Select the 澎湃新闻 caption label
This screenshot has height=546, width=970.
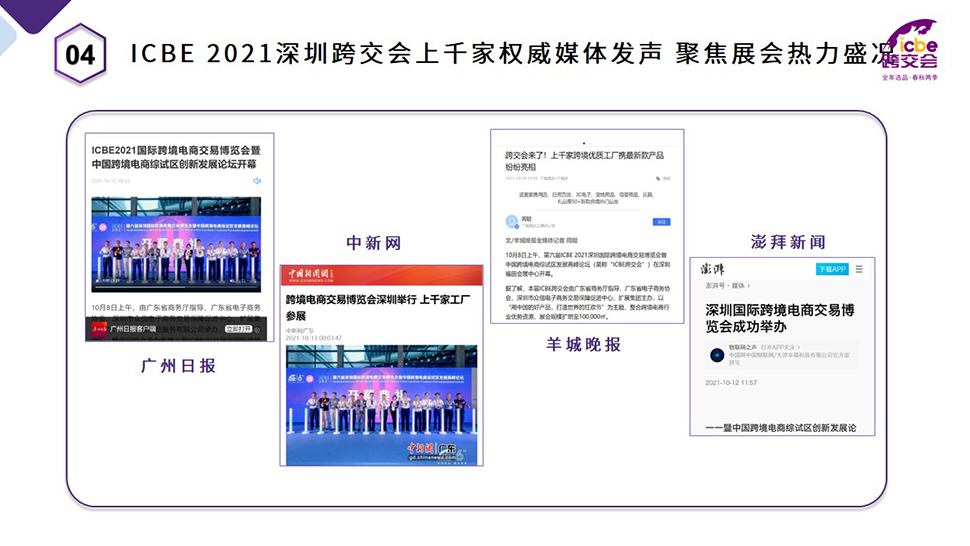(788, 242)
